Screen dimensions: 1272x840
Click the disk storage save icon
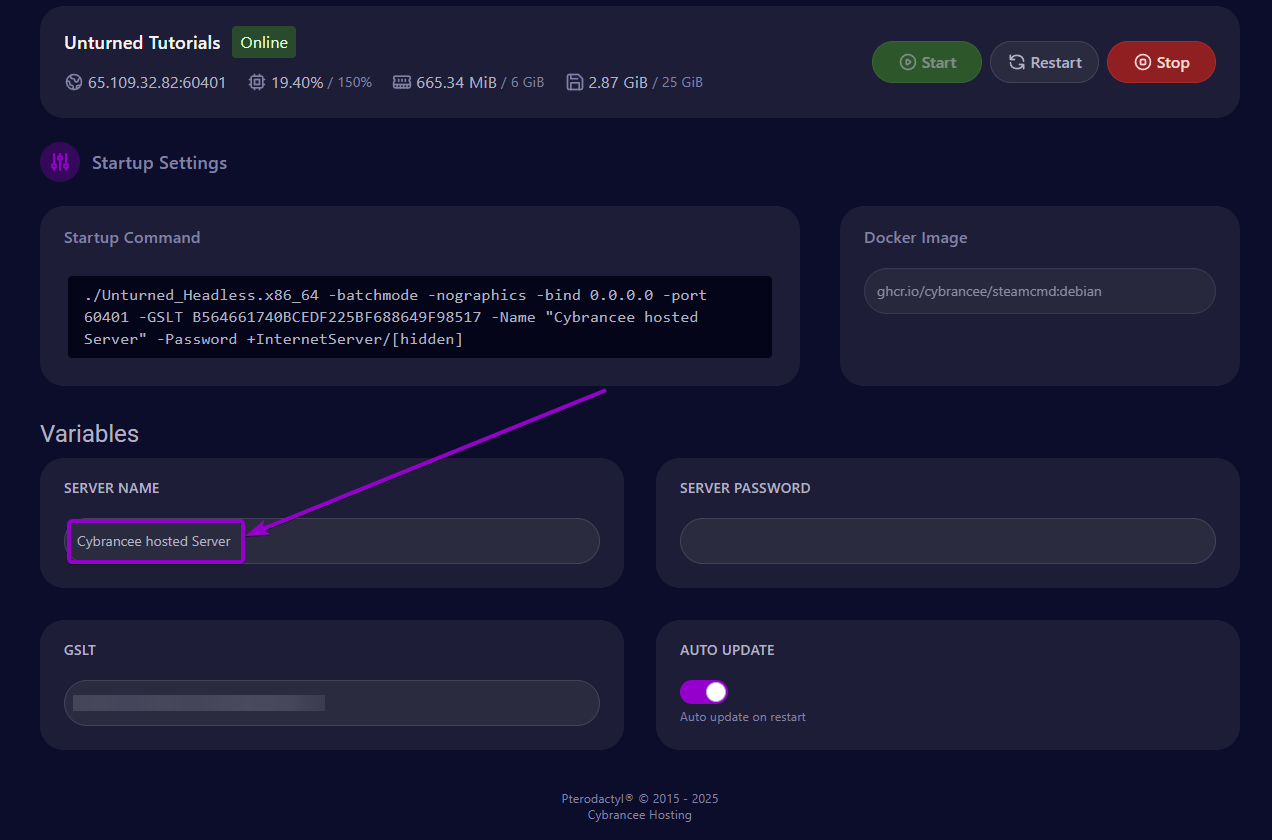(575, 82)
